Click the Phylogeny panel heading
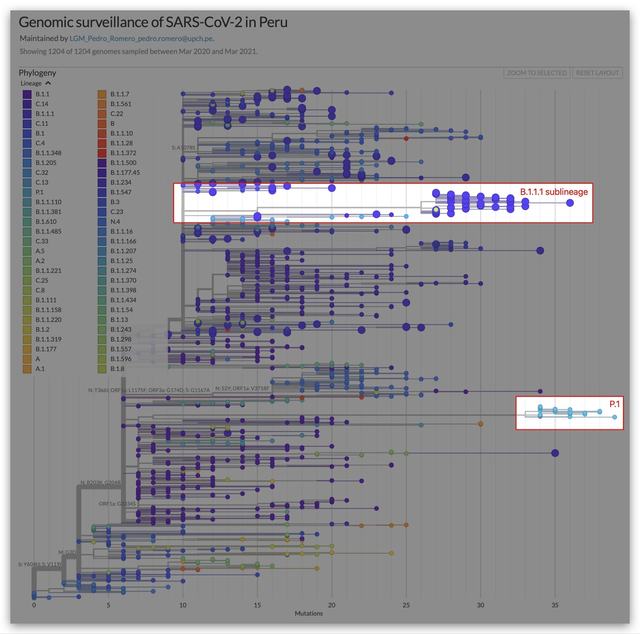This screenshot has height=634, width=640. [x=37, y=73]
